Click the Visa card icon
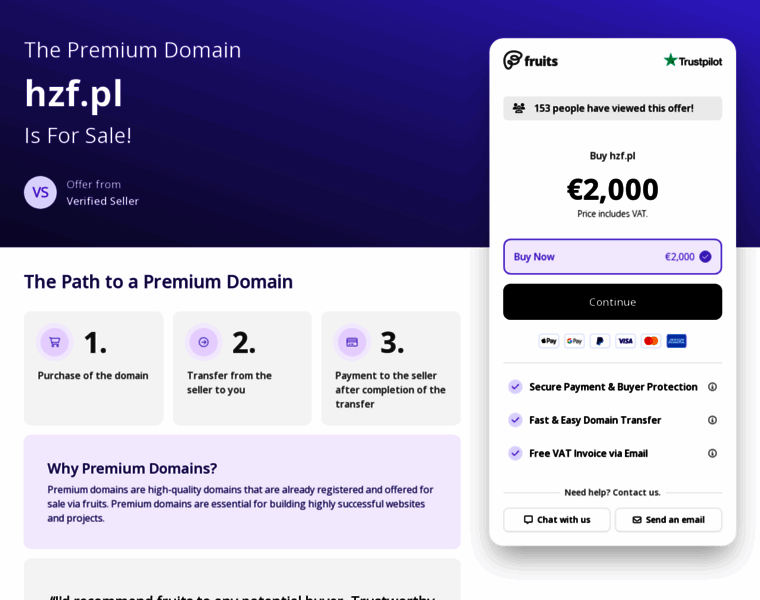Screen dimensions: 760x600 625,341
